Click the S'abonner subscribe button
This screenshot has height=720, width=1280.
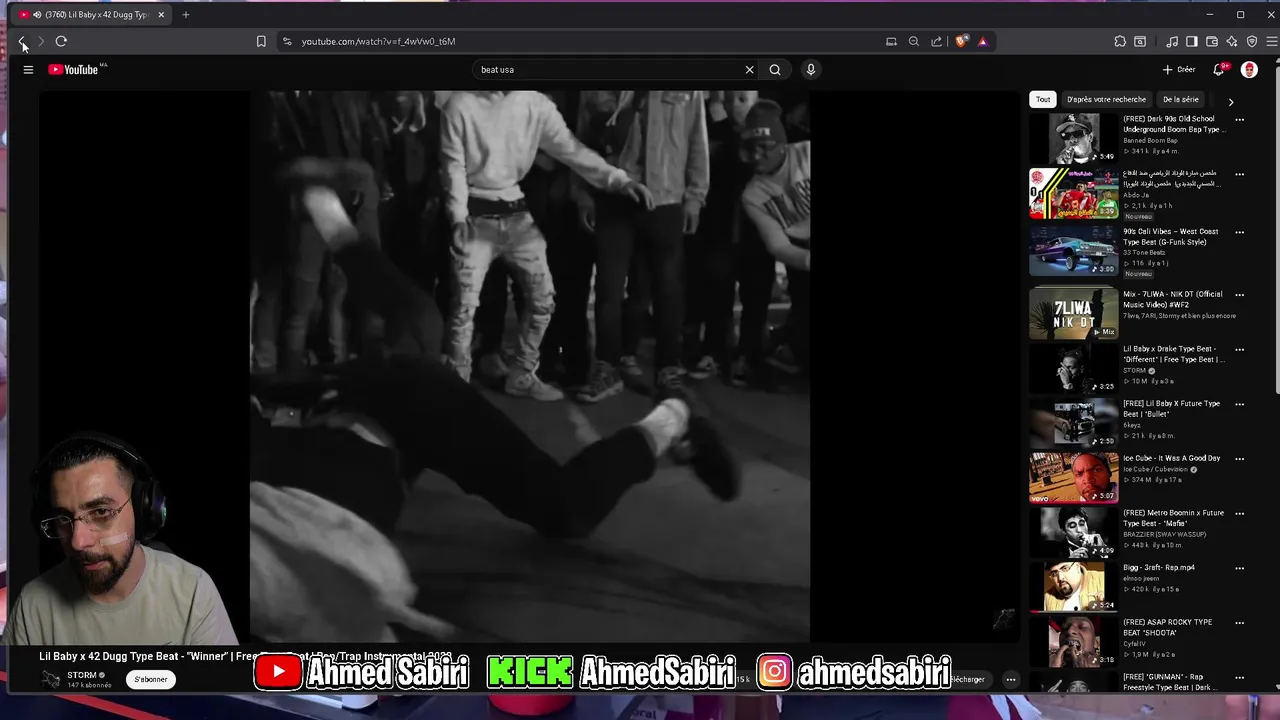pos(151,679)
